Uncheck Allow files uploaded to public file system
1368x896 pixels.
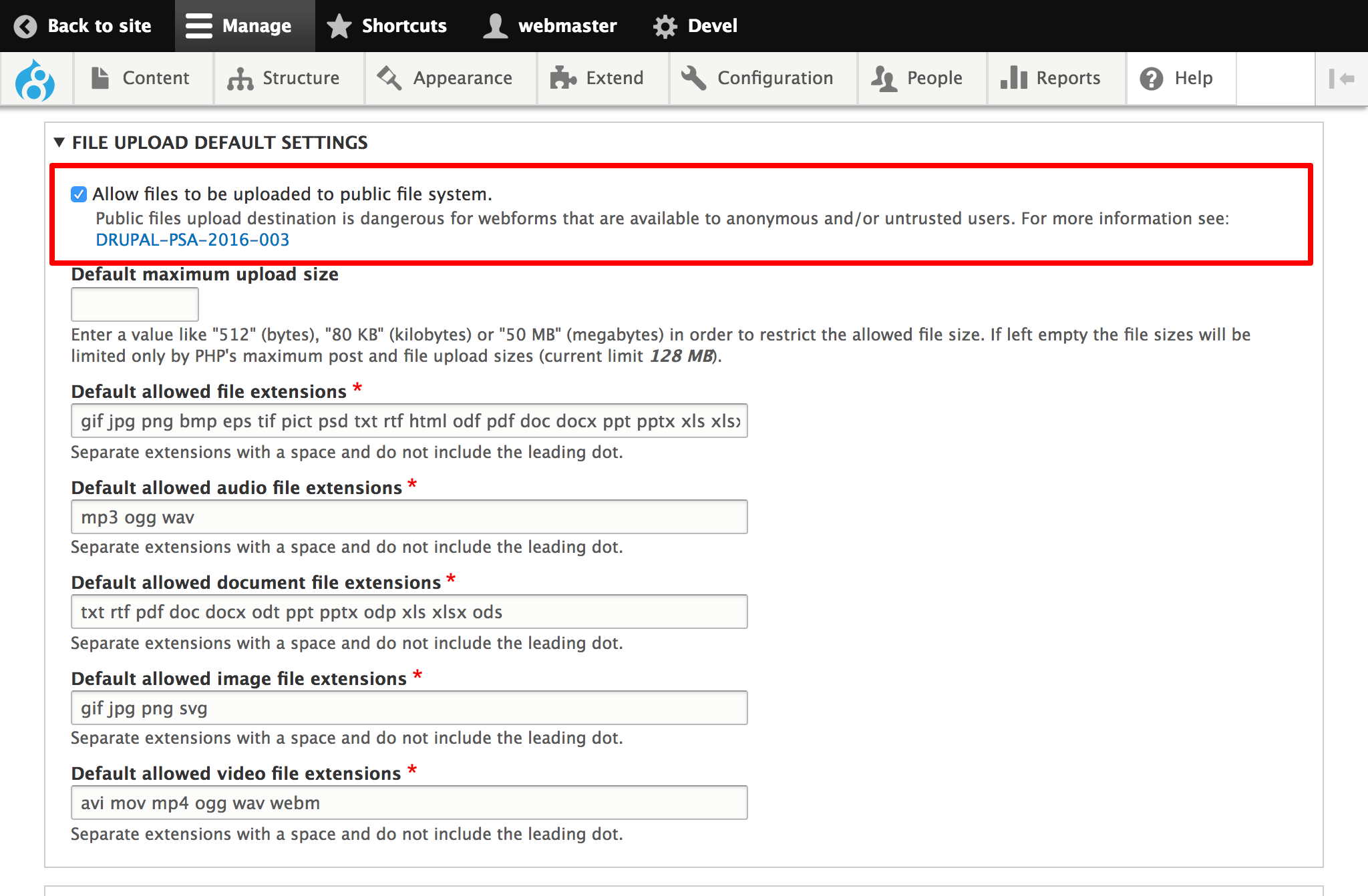[x=79, y=194]
